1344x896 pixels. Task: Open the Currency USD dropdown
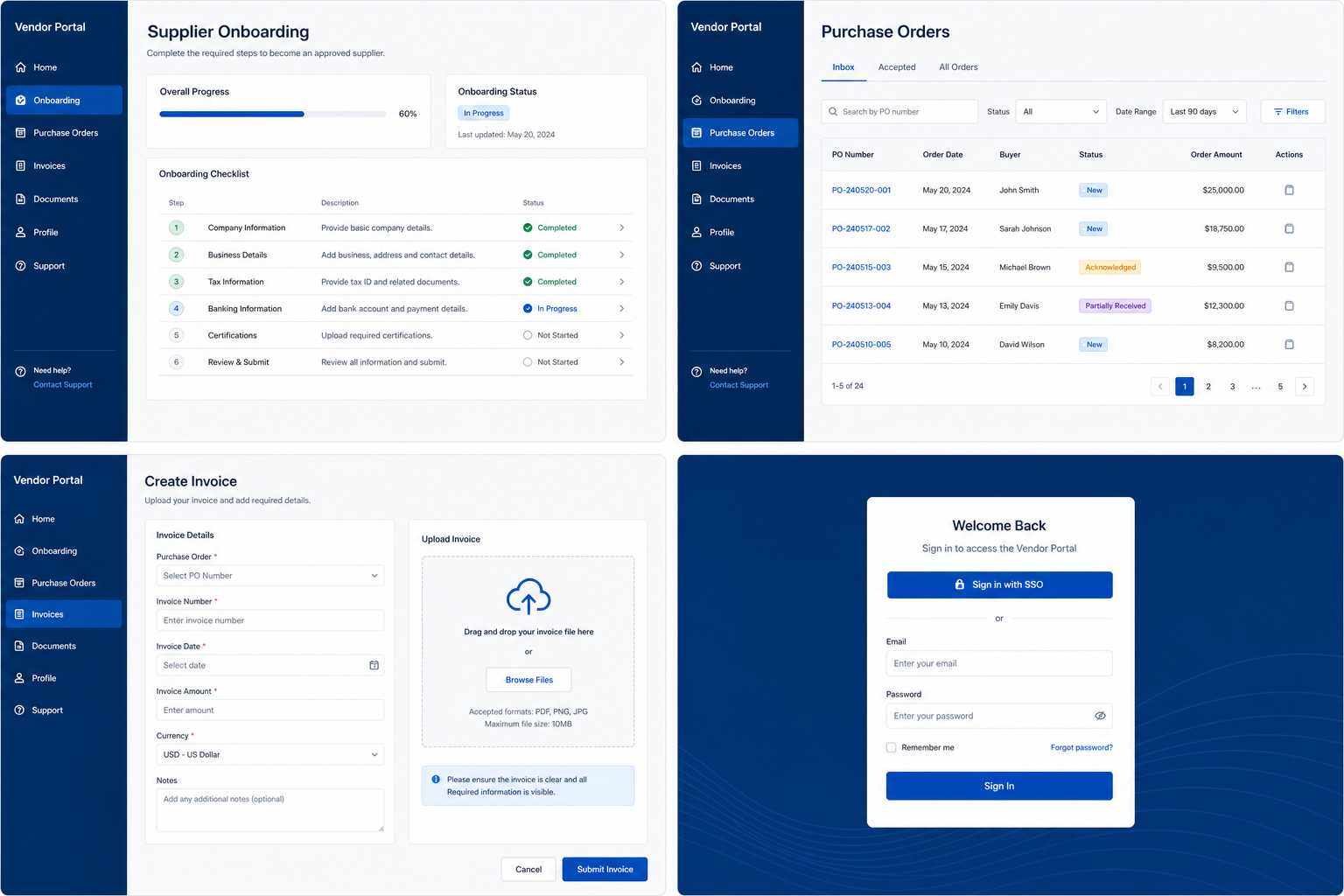270,754
